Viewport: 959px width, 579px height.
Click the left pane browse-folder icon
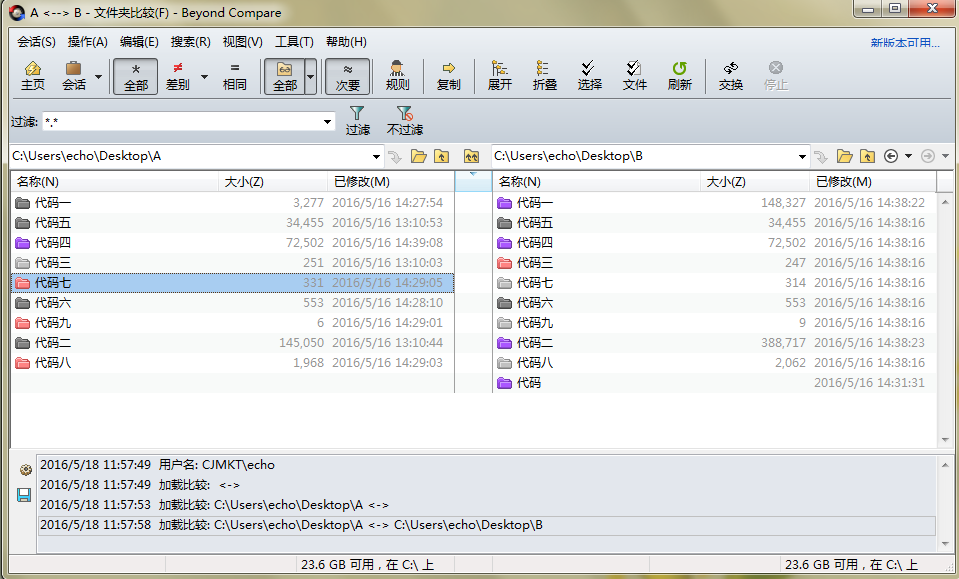click(418, 157)
